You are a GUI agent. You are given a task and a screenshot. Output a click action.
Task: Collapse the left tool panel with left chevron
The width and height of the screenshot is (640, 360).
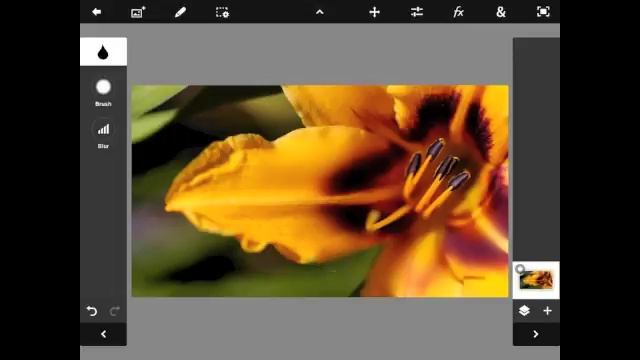point(103,334)
